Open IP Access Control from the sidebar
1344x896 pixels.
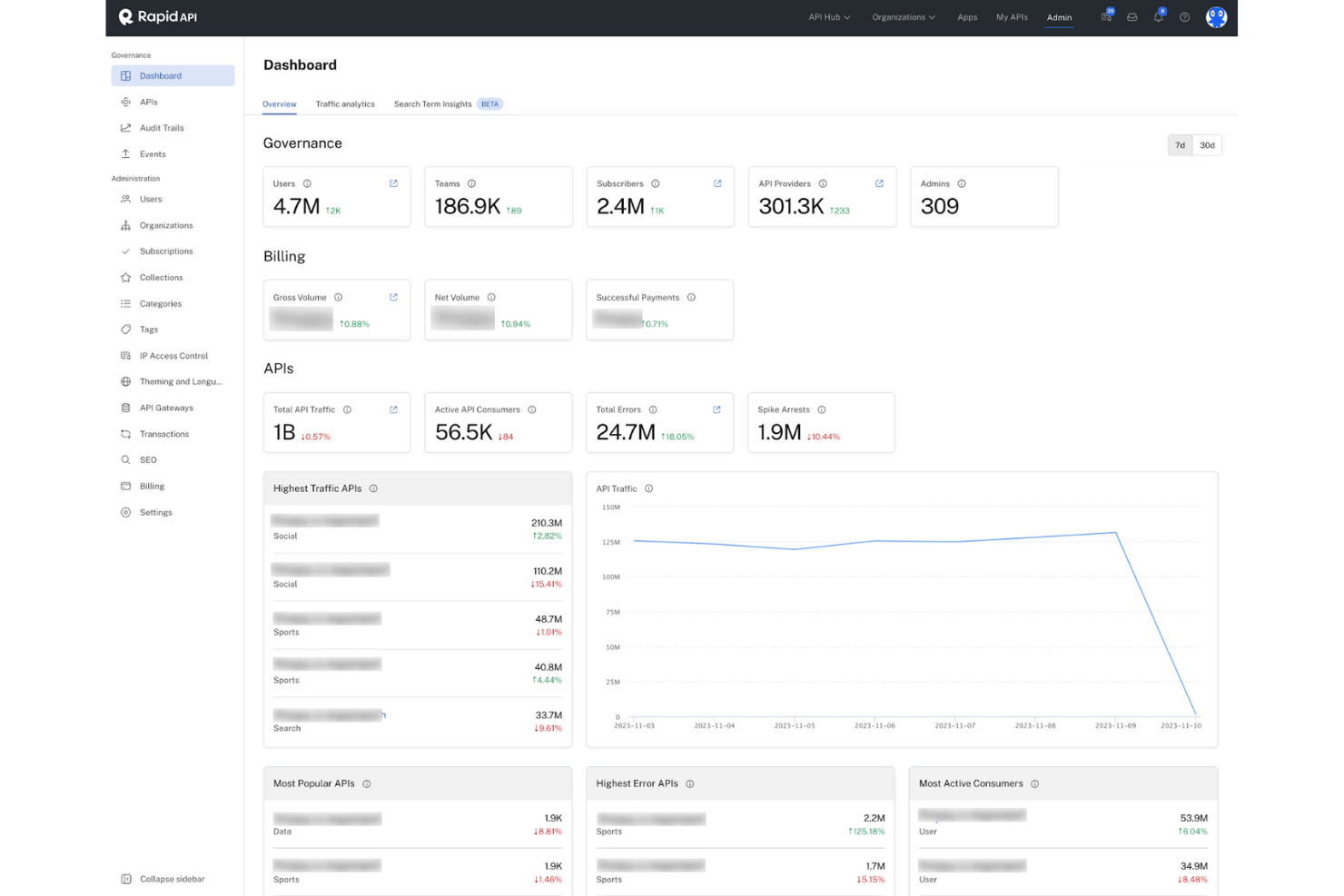click(x=173, y=355)
